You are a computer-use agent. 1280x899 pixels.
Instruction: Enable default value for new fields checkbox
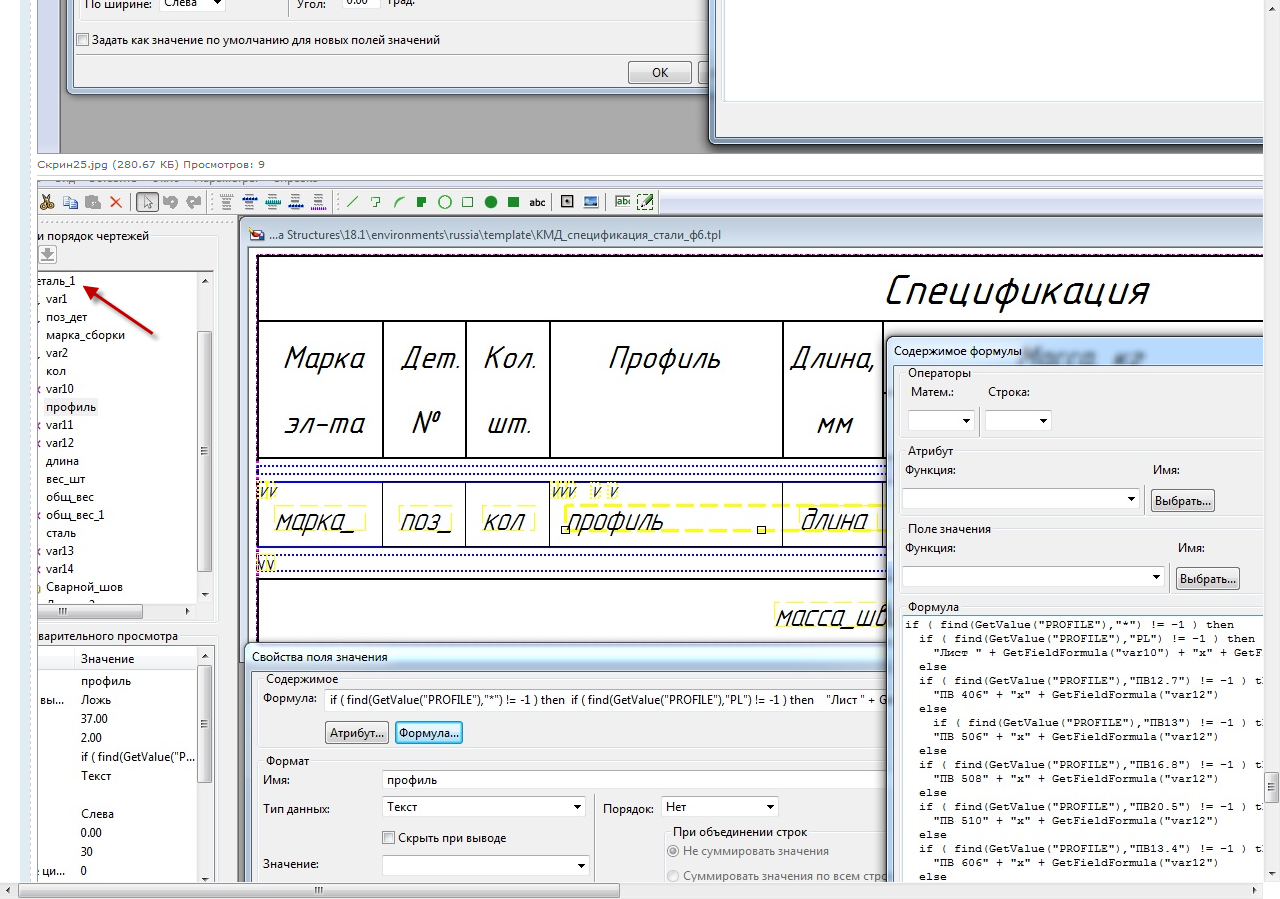[x=83, y=40]
